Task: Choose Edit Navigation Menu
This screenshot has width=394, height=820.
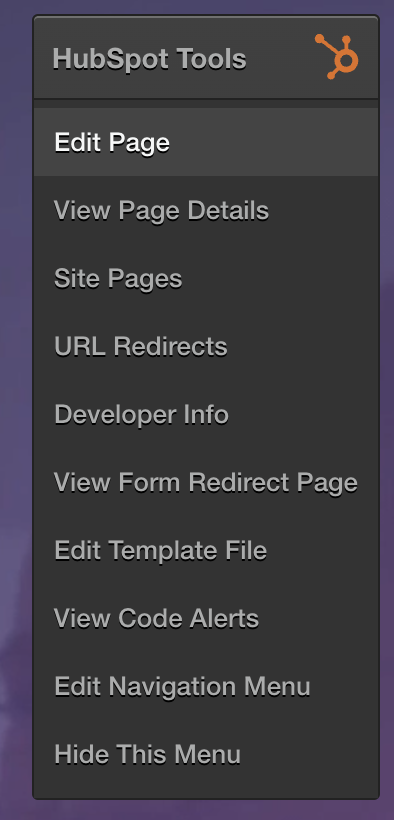Action: tap(206, 686)
